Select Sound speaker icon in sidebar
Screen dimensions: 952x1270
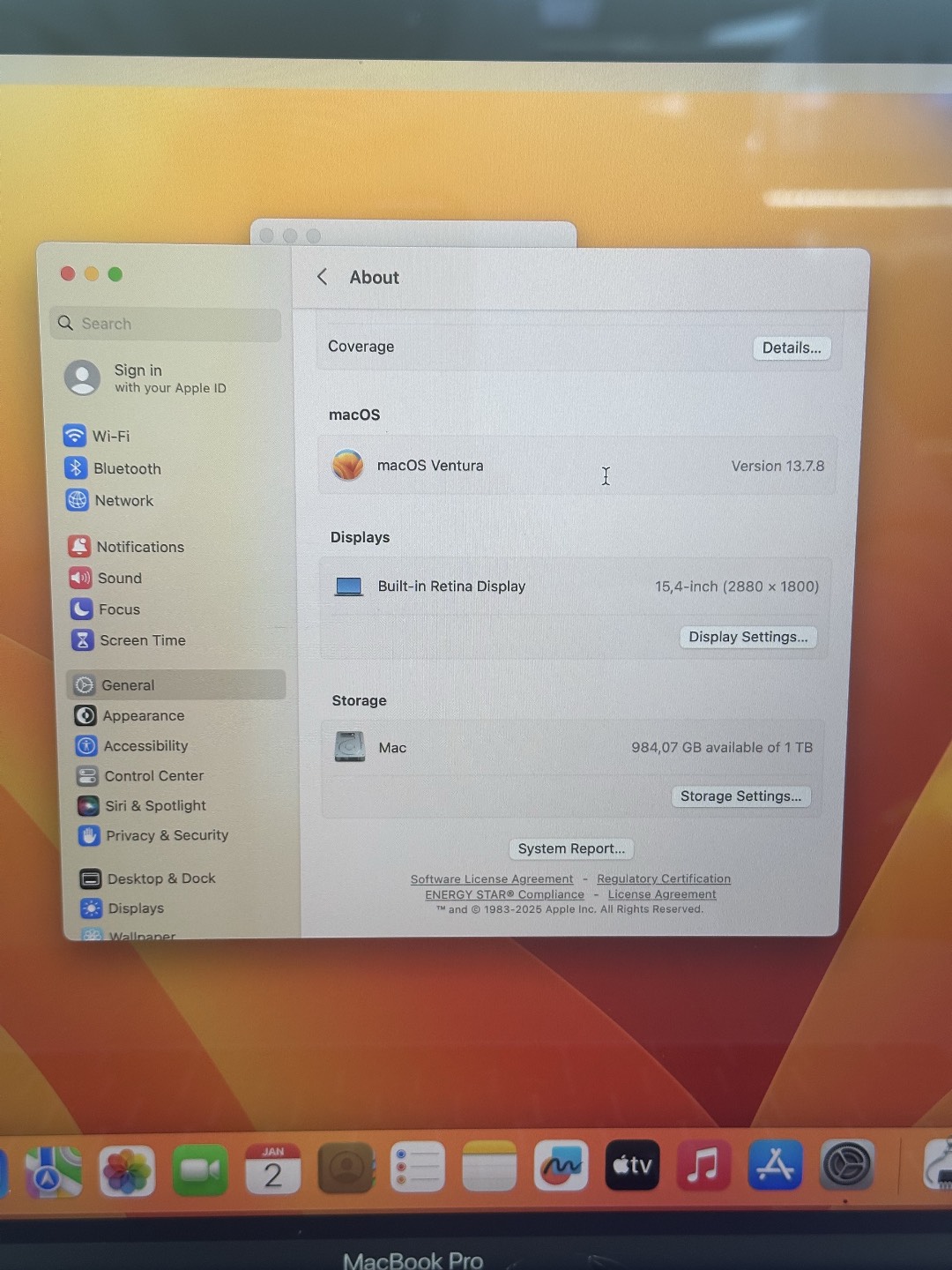(x=80, y=578)
